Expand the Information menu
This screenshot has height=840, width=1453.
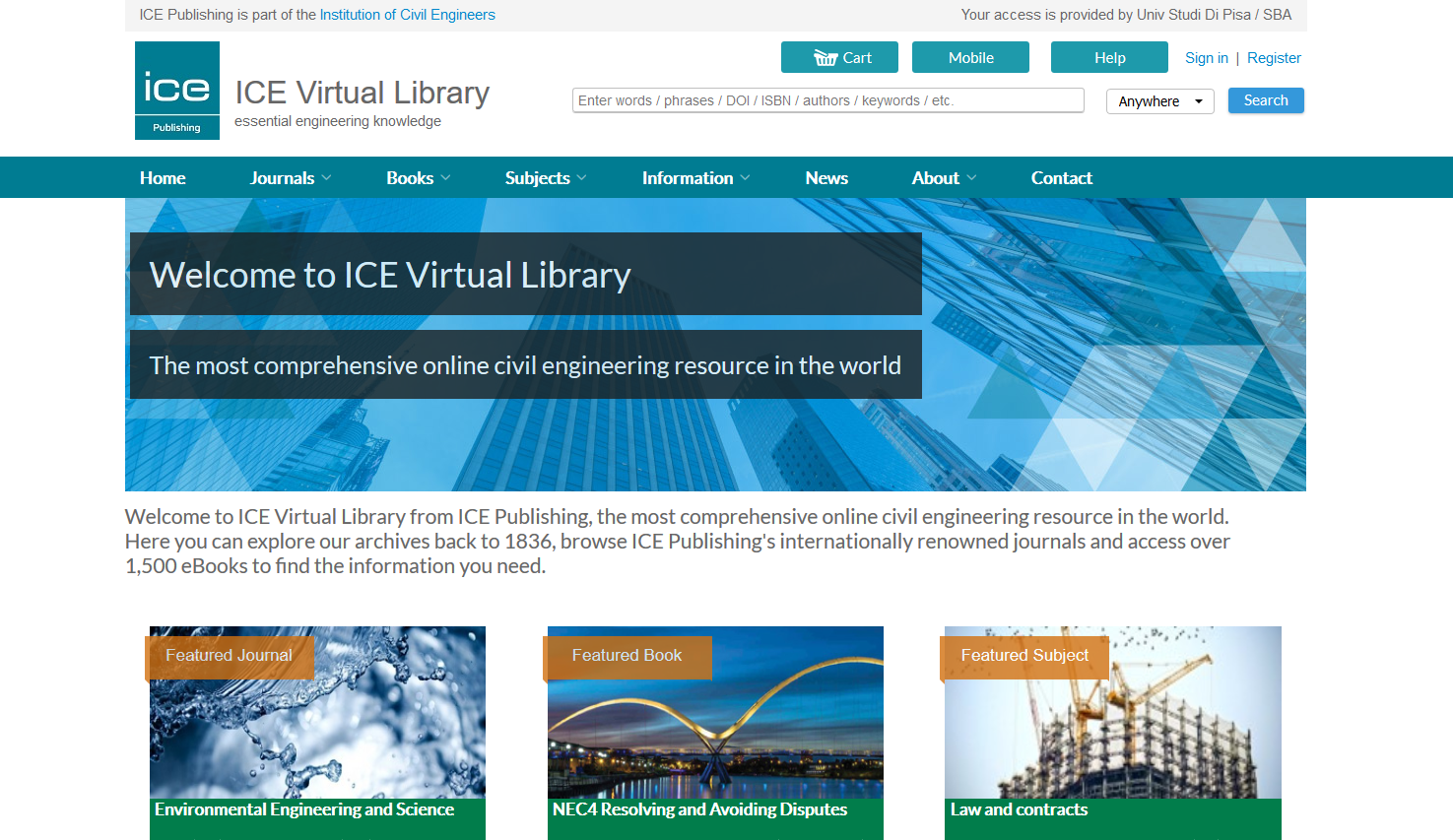(695, 178)
